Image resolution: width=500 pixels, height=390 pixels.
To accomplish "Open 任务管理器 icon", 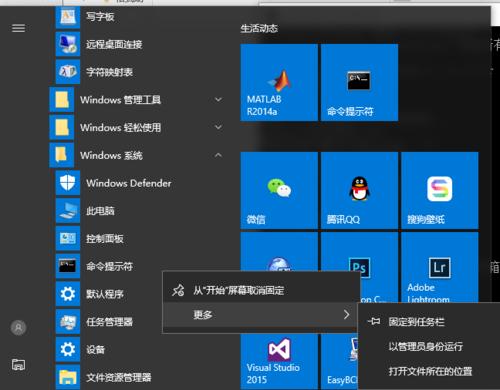I will pyautogui.click(x=68, y=321).
